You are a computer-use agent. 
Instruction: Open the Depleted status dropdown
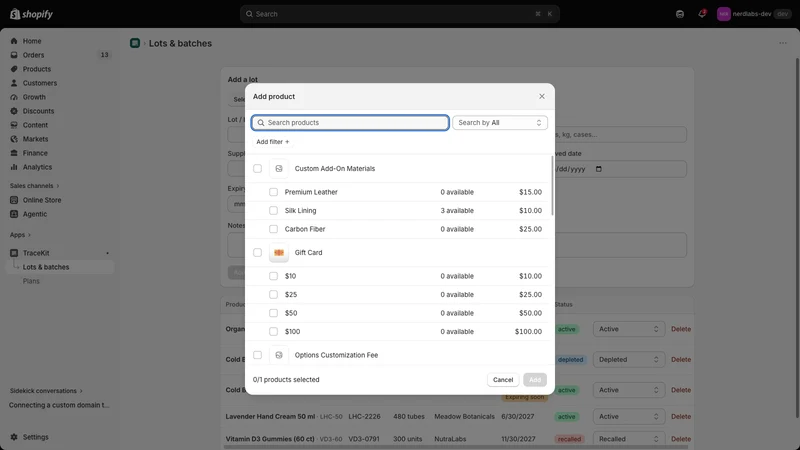[x=629, y=360]
